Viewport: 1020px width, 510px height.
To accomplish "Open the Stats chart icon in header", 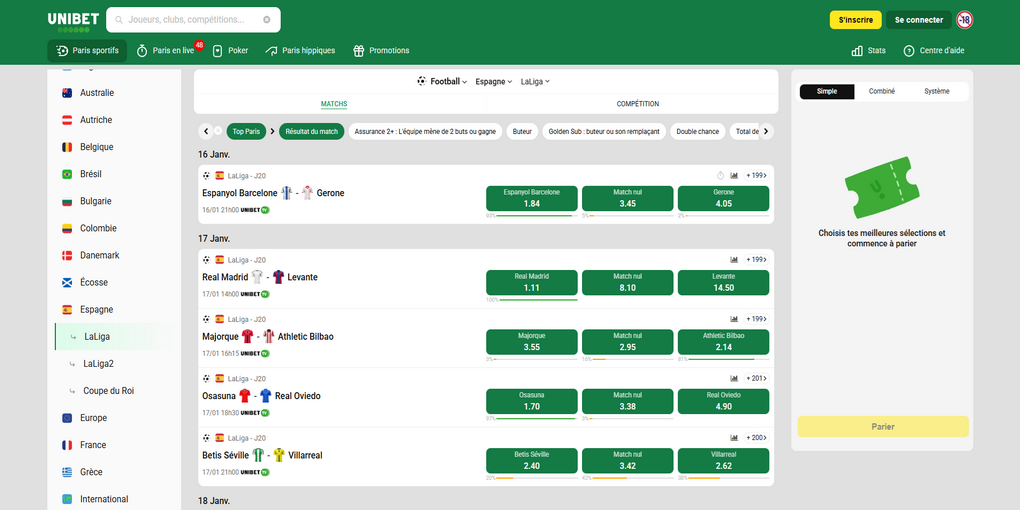I will pyautogui.click(x=857, y=51).
